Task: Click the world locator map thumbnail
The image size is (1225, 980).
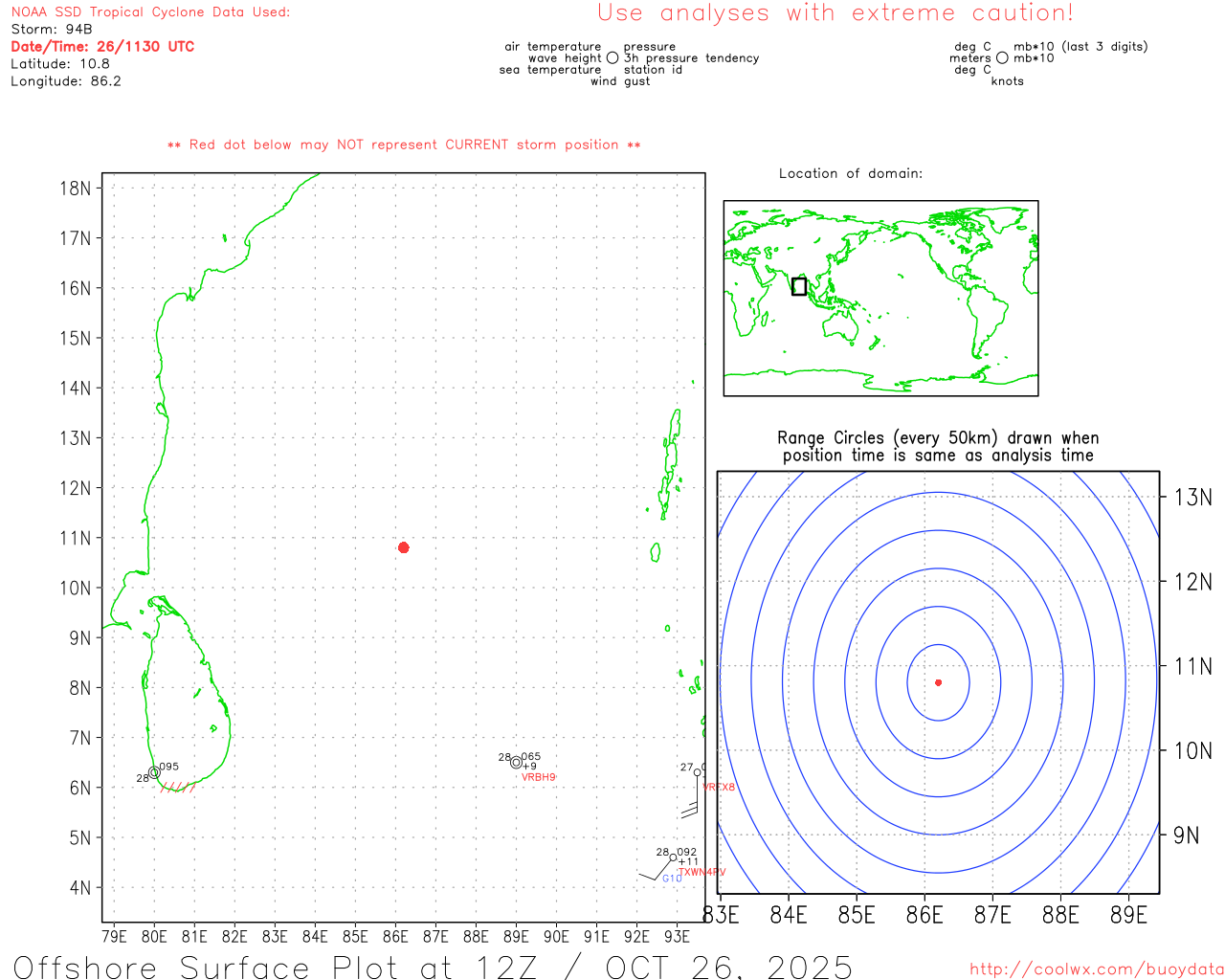Action: click(x=880, y=298)
